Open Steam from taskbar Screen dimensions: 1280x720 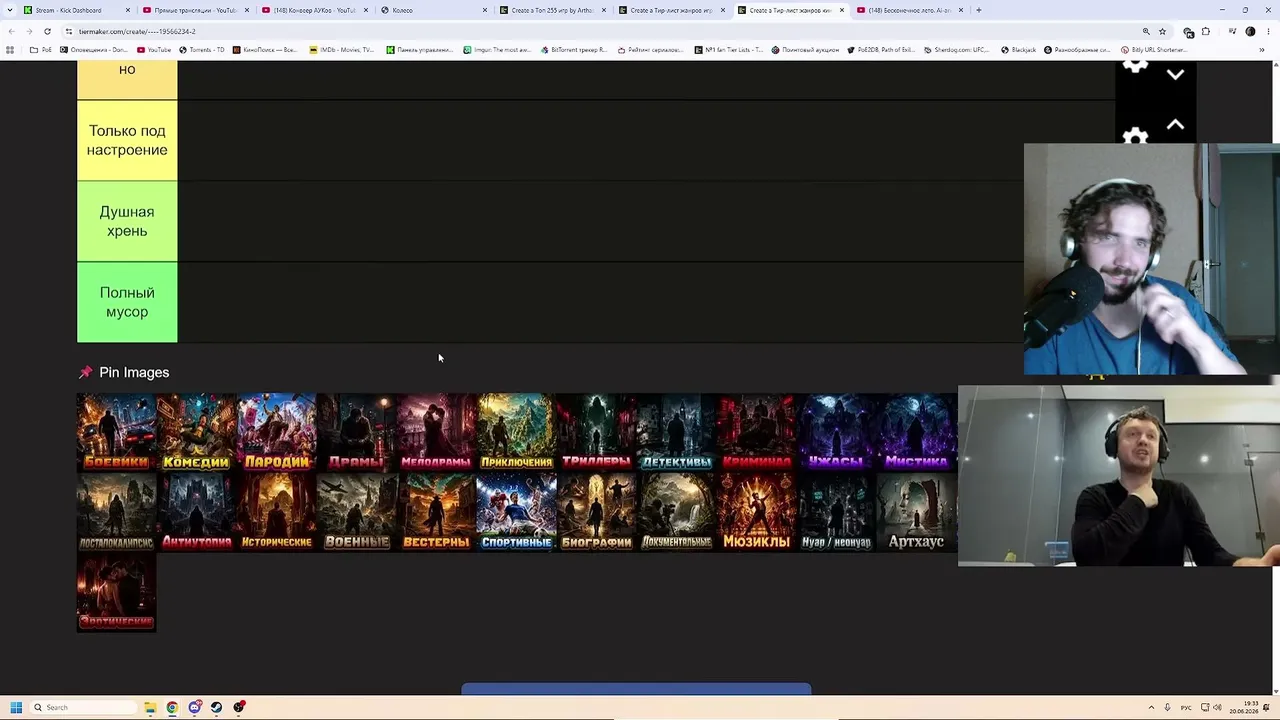pos(216,707)
